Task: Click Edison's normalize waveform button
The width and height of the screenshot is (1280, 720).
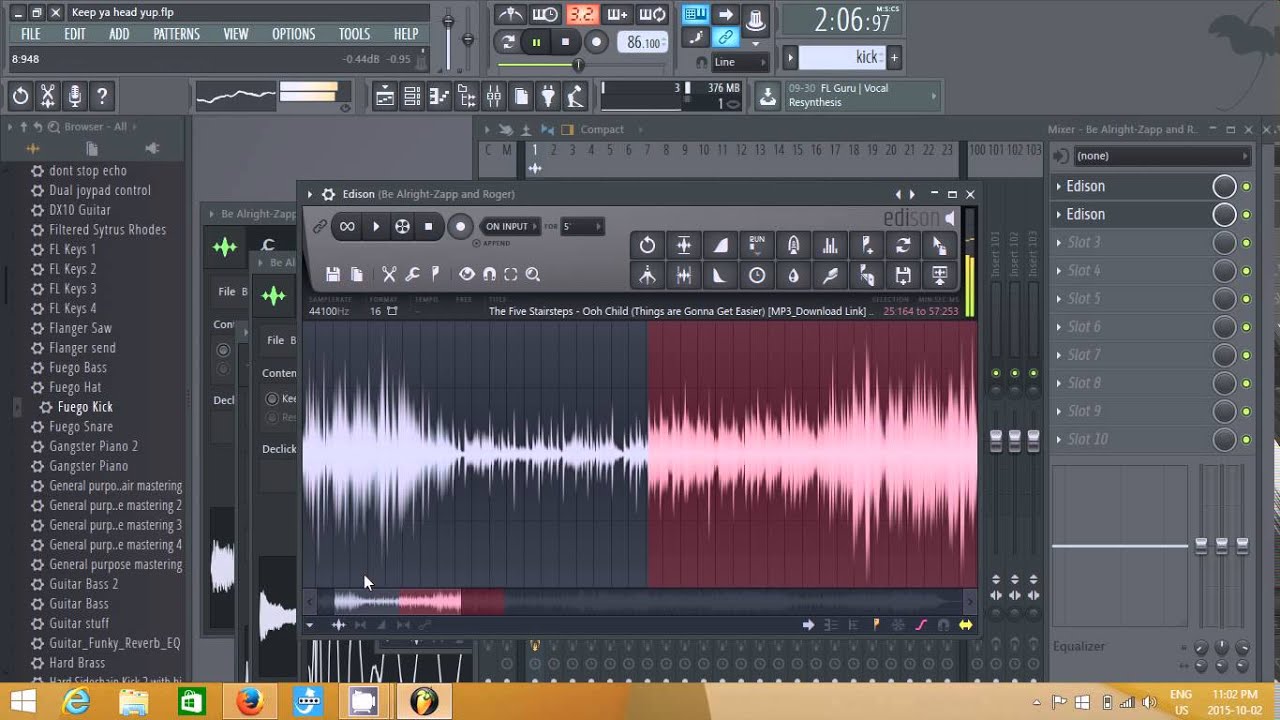Action: 684,245
